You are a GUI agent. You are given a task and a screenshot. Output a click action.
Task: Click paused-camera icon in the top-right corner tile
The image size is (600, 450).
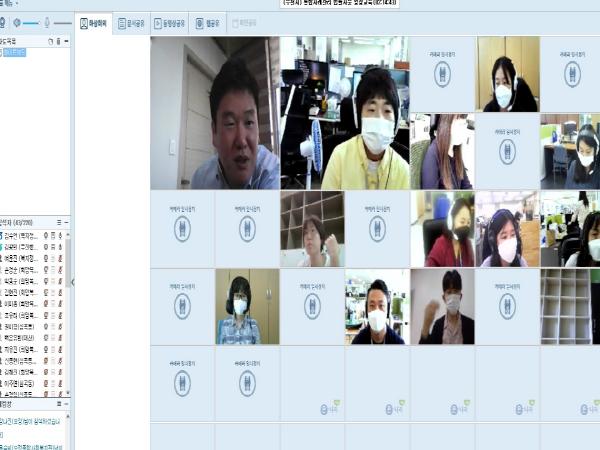pyautogui.click(x=572, y=74)
